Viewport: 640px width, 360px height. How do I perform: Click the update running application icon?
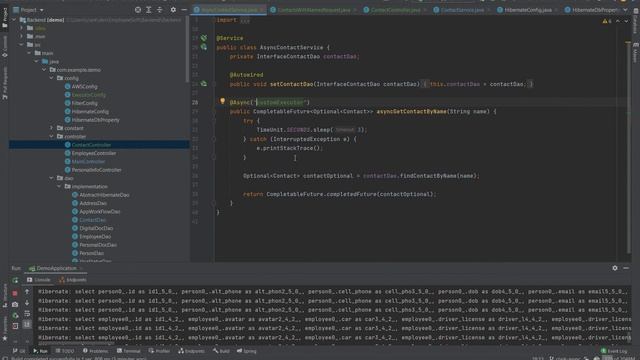tap(15, 315)
